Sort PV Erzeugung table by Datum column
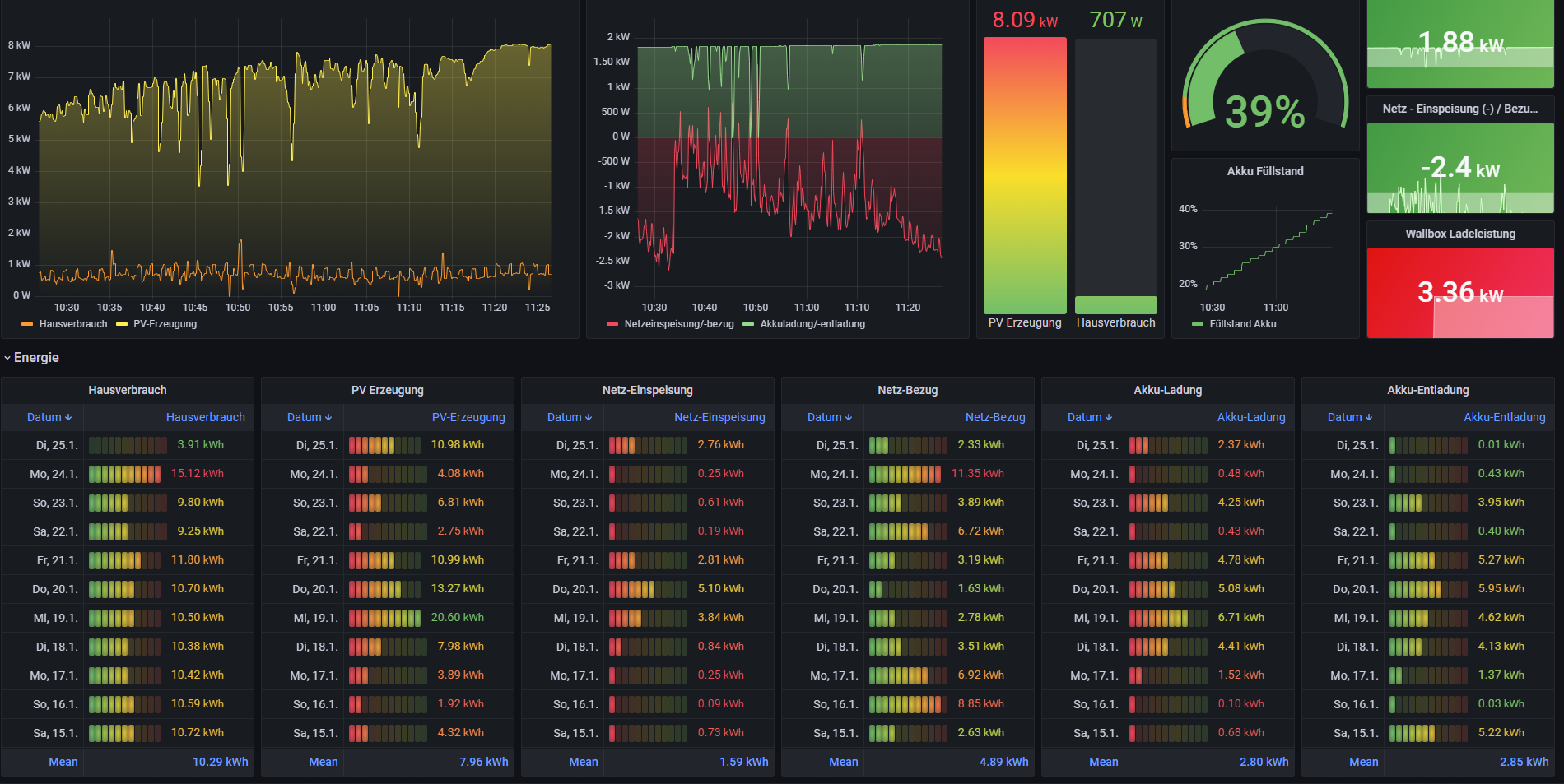This screenshot has height=784, width=1564. click(x=310, y=417)
